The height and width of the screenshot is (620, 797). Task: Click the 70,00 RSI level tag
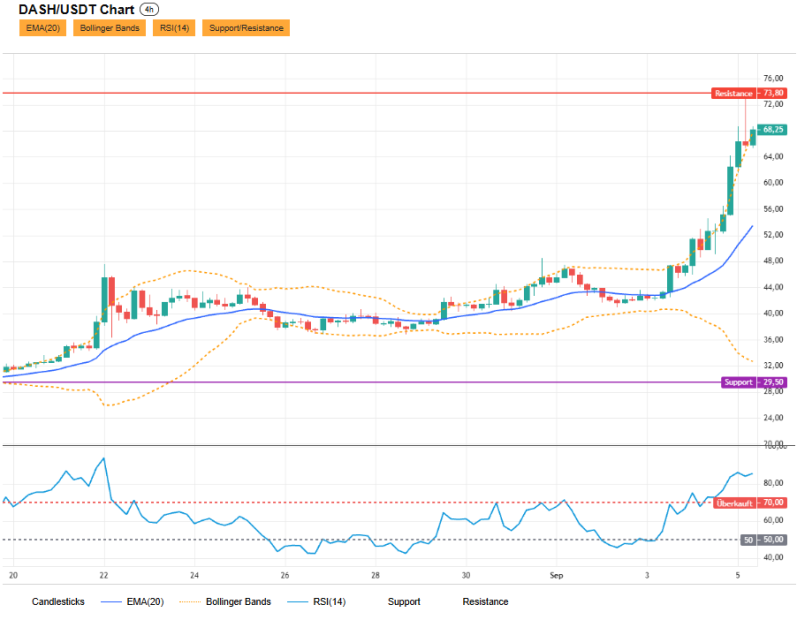point(773,503)
